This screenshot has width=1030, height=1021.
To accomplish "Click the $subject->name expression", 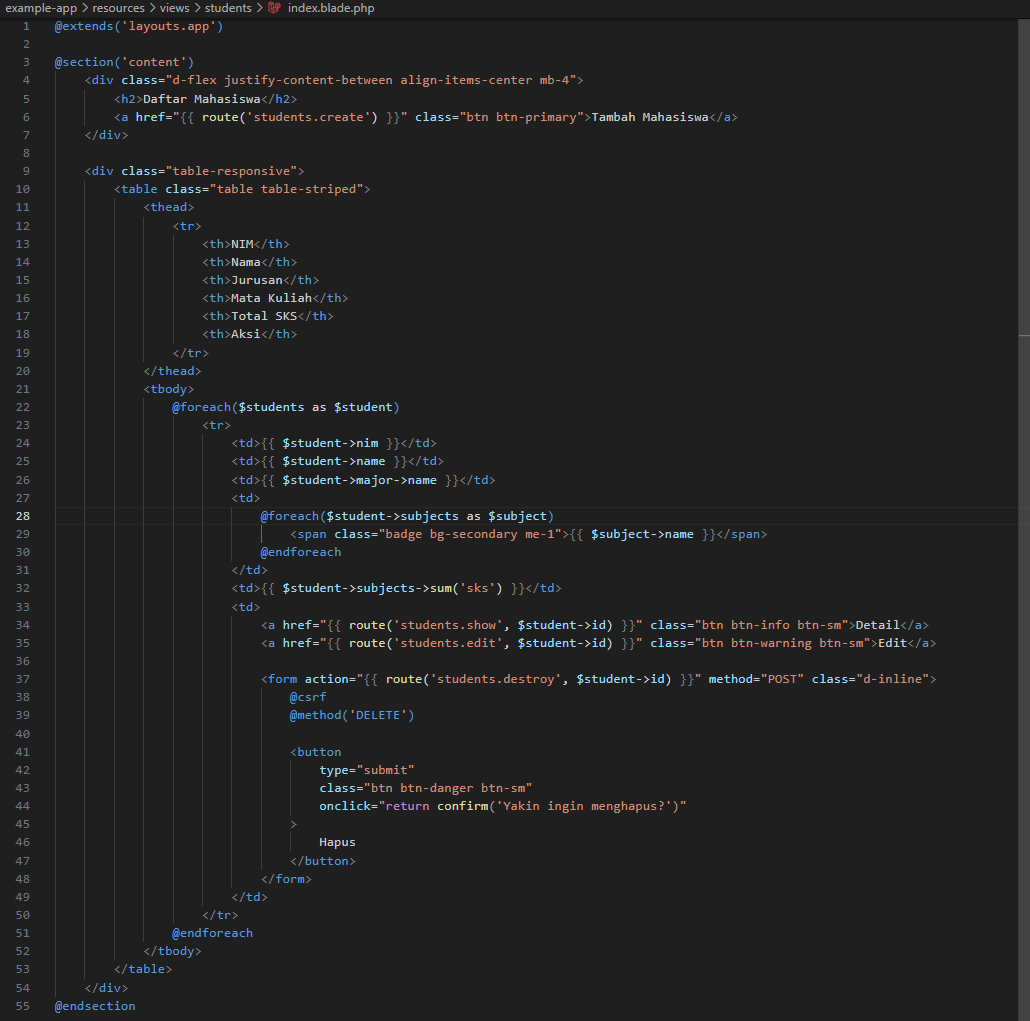I will [642, 533].
